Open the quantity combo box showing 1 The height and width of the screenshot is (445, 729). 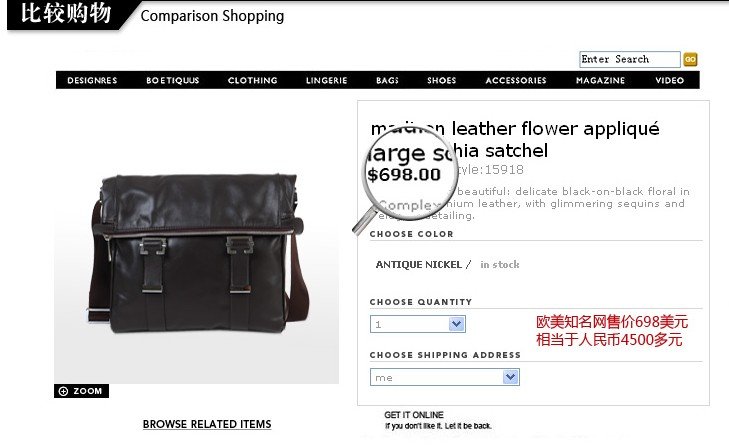tap(418, 324)
